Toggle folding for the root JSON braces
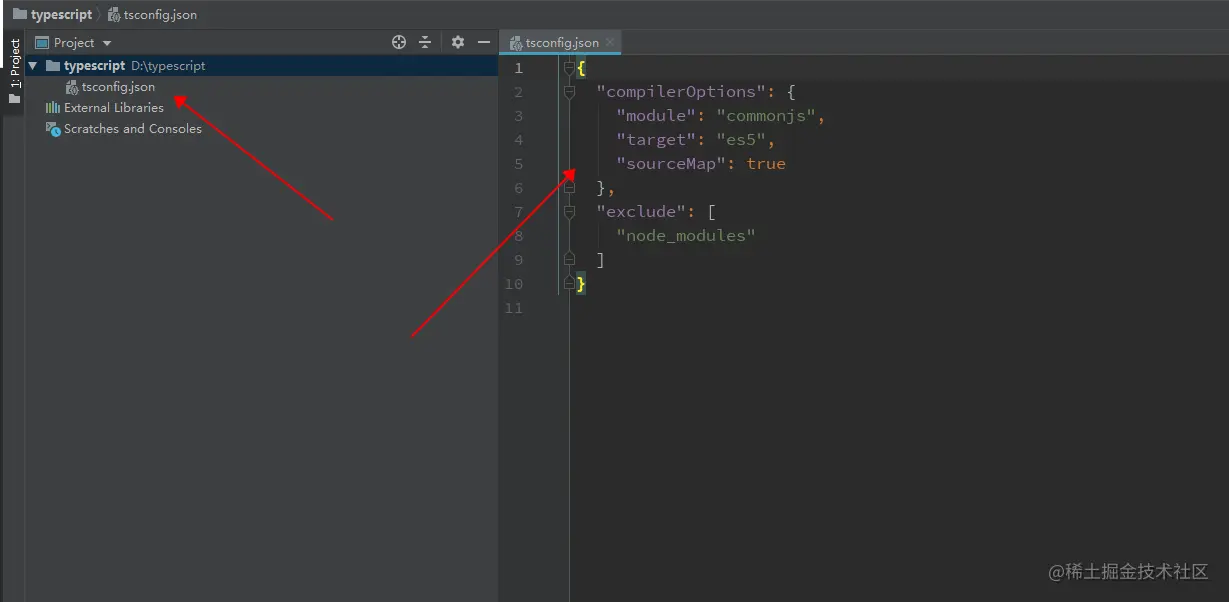 tap(569, 67)
